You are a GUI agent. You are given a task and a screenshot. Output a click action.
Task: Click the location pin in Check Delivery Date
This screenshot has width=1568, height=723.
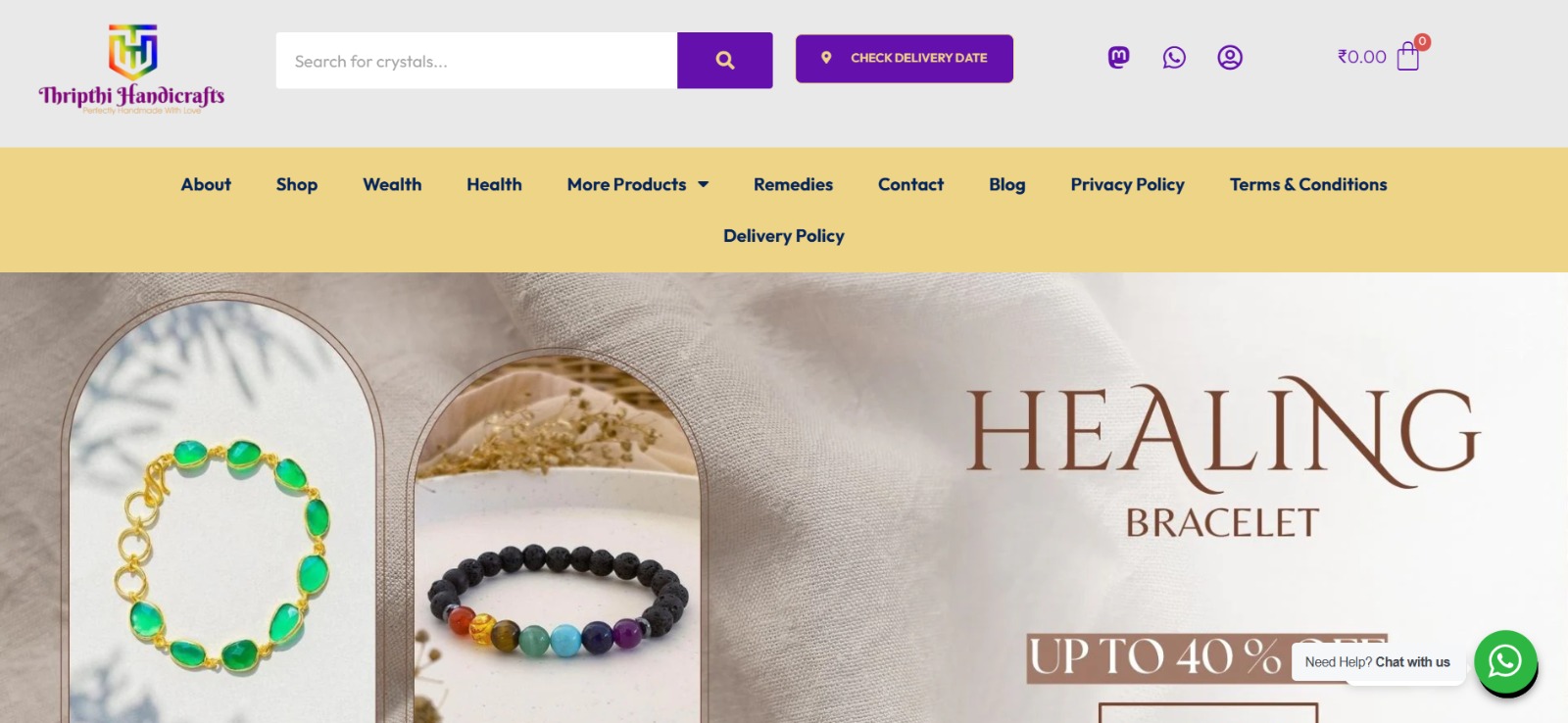826,58
